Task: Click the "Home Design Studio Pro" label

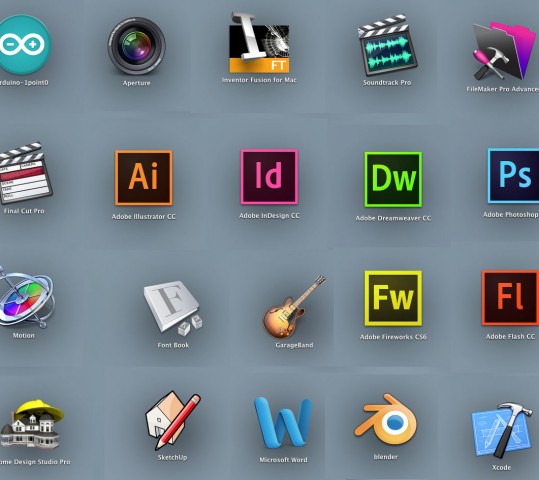Action: [x=35, y=461]
